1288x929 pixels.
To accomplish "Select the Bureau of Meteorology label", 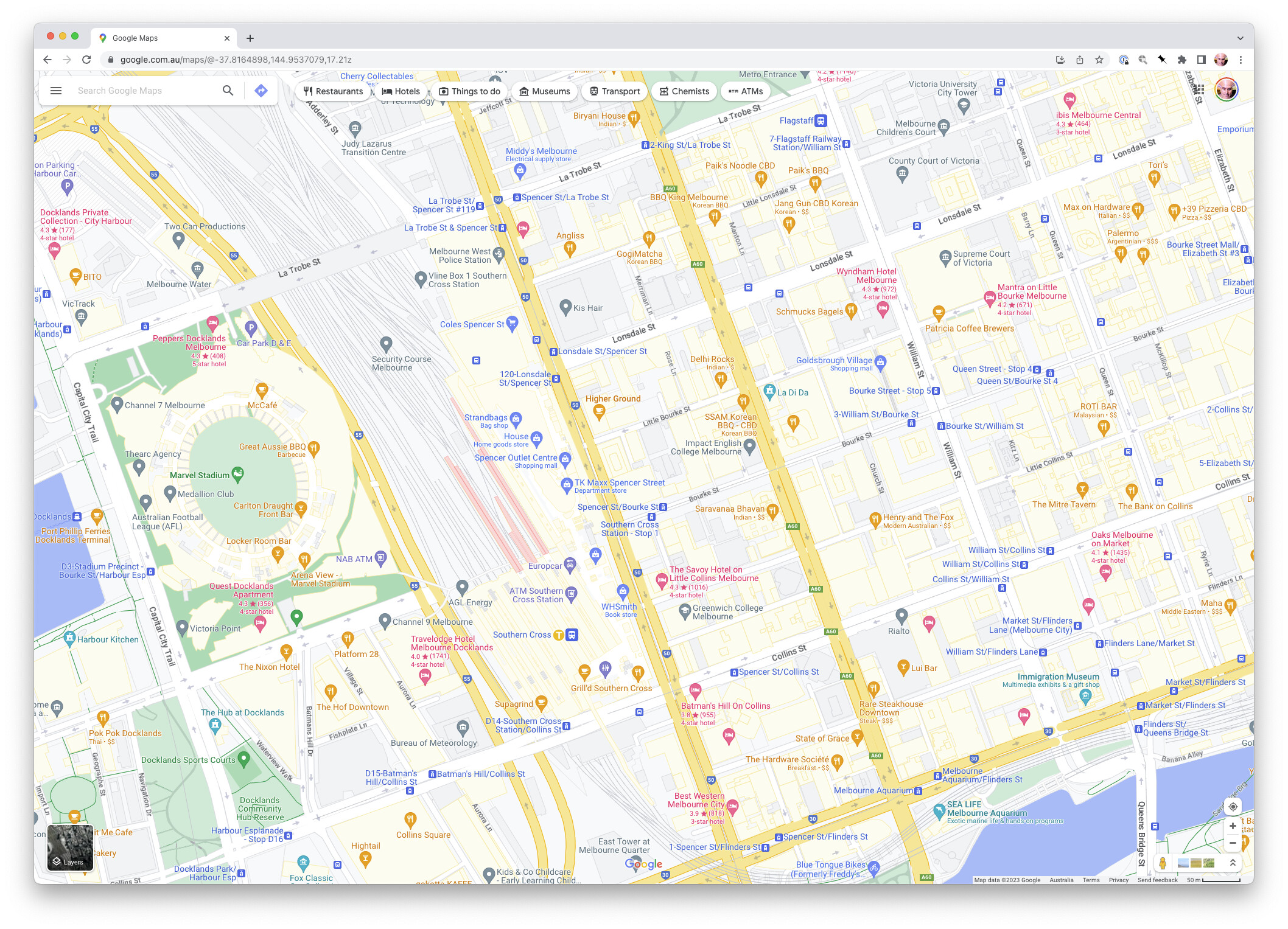I will tap(434, 743).
